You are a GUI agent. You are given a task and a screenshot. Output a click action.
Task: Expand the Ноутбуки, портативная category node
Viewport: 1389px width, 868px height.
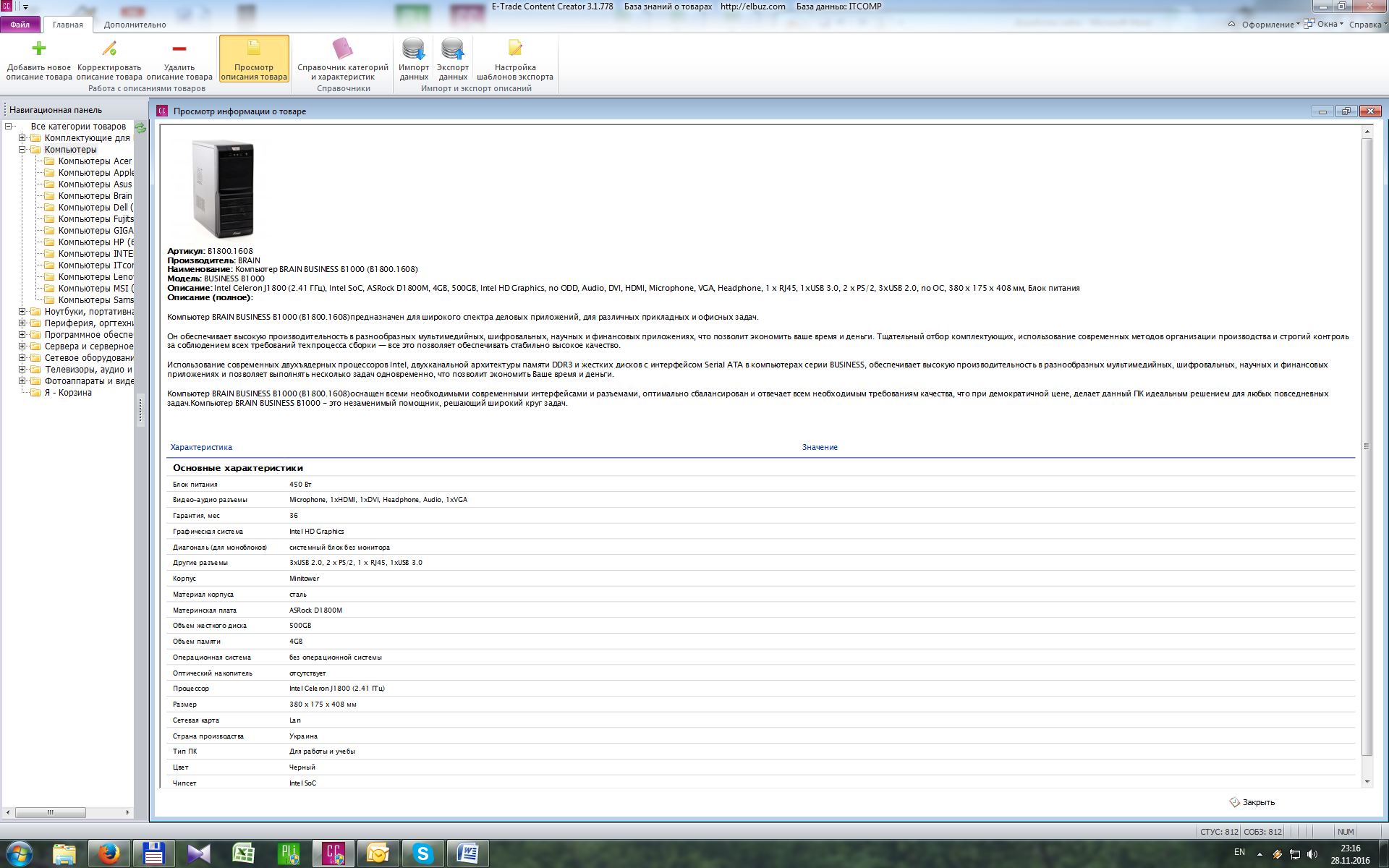point(22,312)
